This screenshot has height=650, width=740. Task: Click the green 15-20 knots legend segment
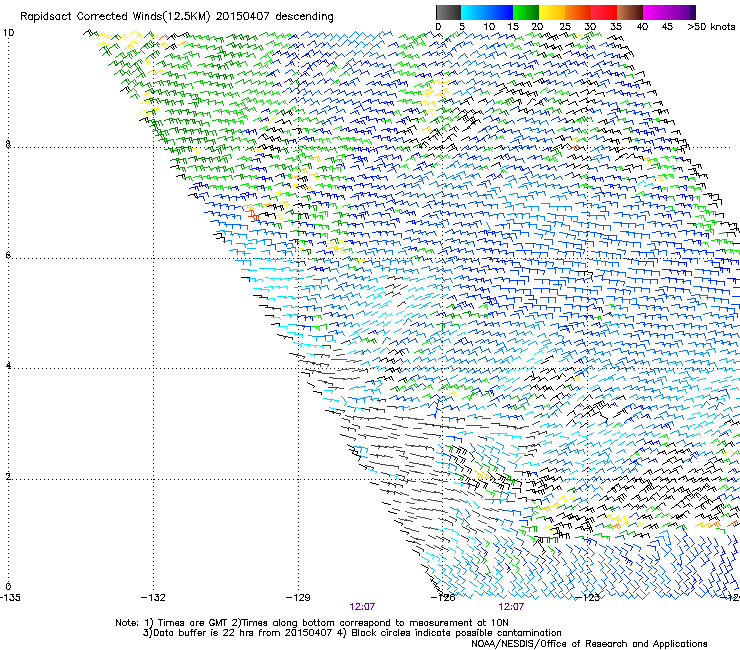tap(526, 12)
